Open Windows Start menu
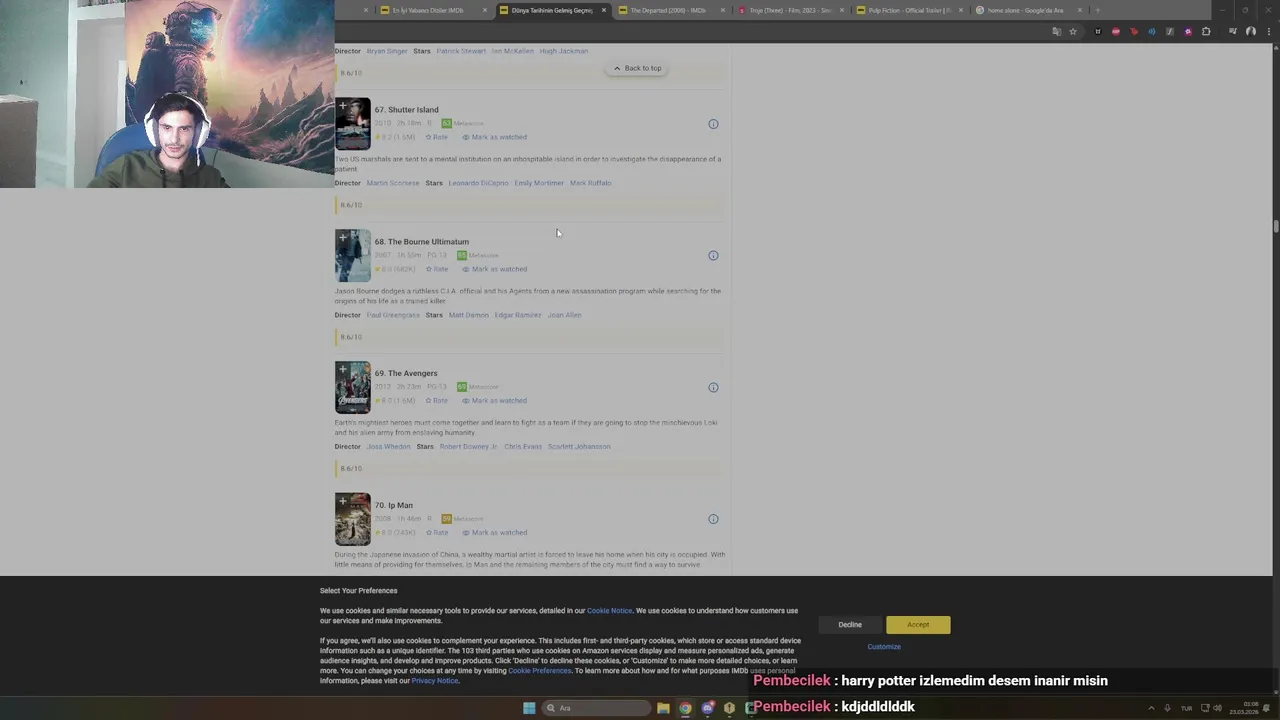This screenshot has height=720, width=1280. point(529,708)
